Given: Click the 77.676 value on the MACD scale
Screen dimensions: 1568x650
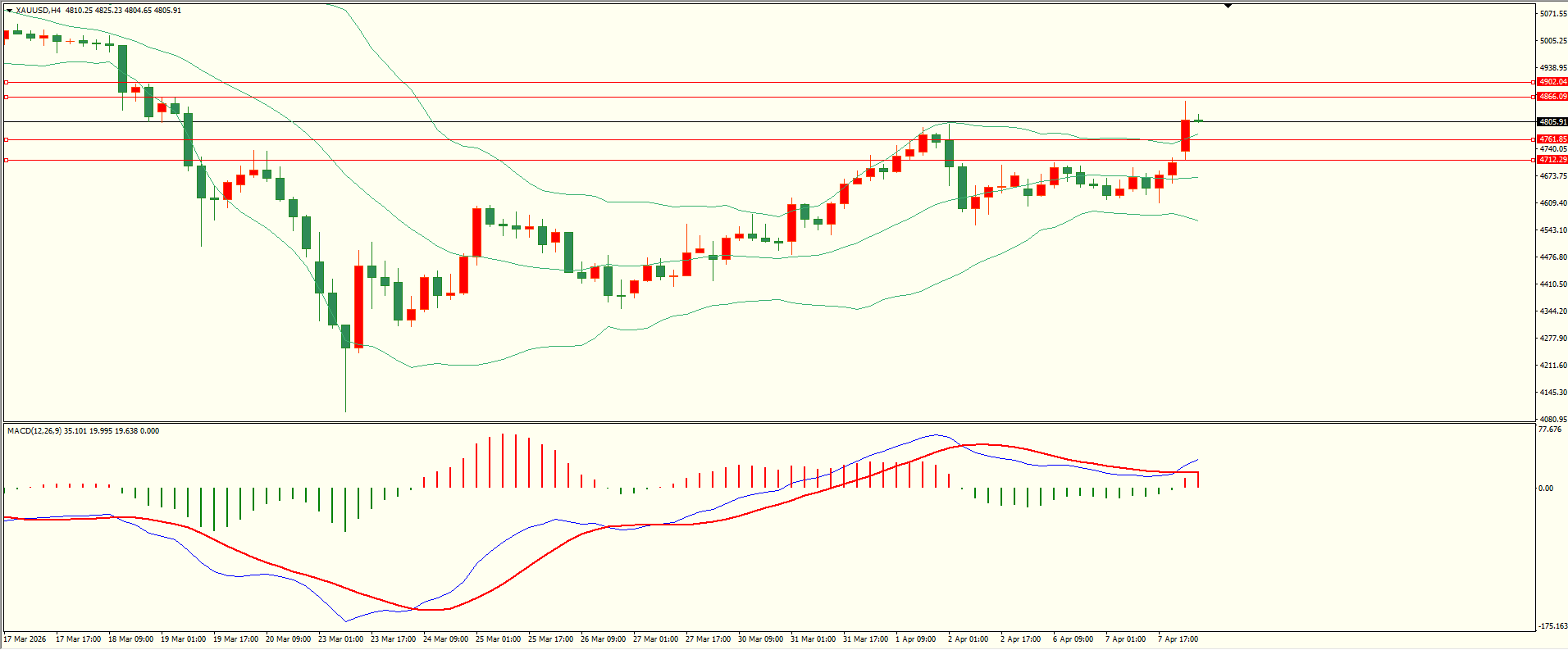Looking at the screenshot, I should point(1550,430).
